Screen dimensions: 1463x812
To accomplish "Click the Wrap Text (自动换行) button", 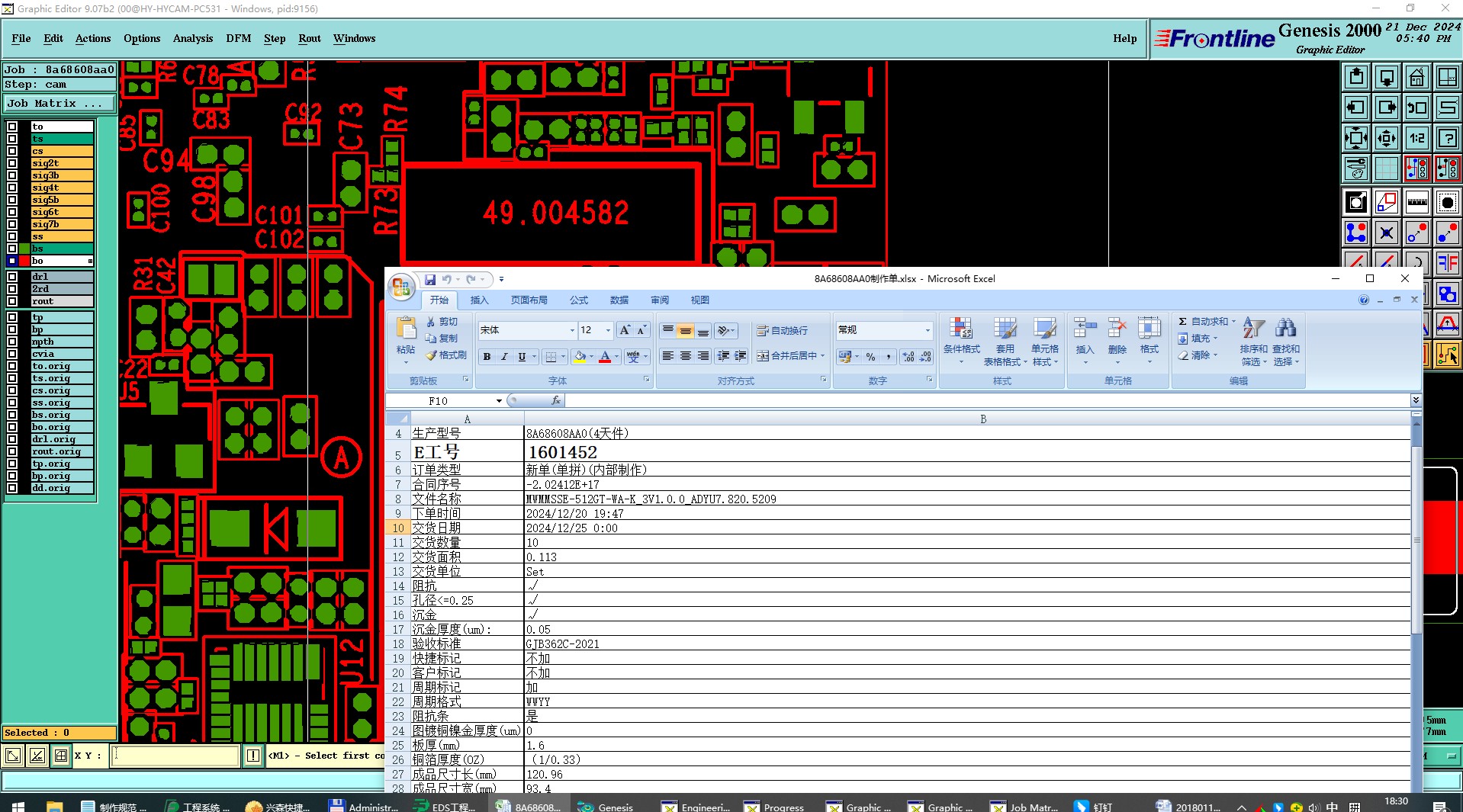I will click(x=782, y=330).
